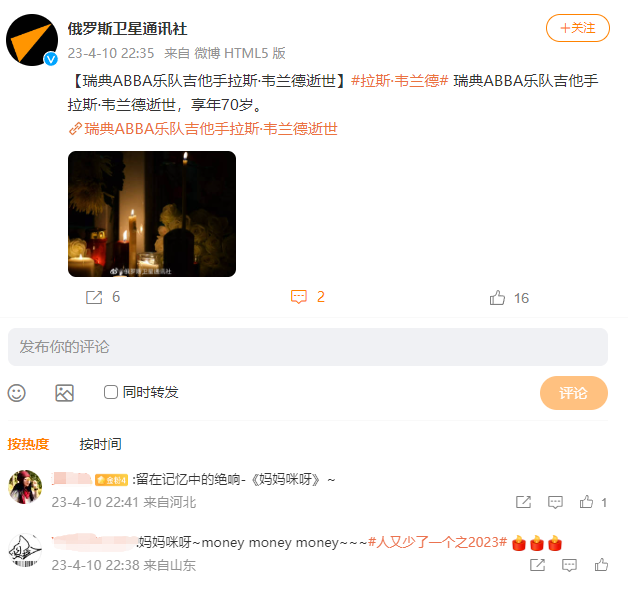The width and height of the screenshot is (628, 600).
Task: Open the #拉斯·韦兰德# hashtag link
Action: pyautogui.click(x=399, y=81)
